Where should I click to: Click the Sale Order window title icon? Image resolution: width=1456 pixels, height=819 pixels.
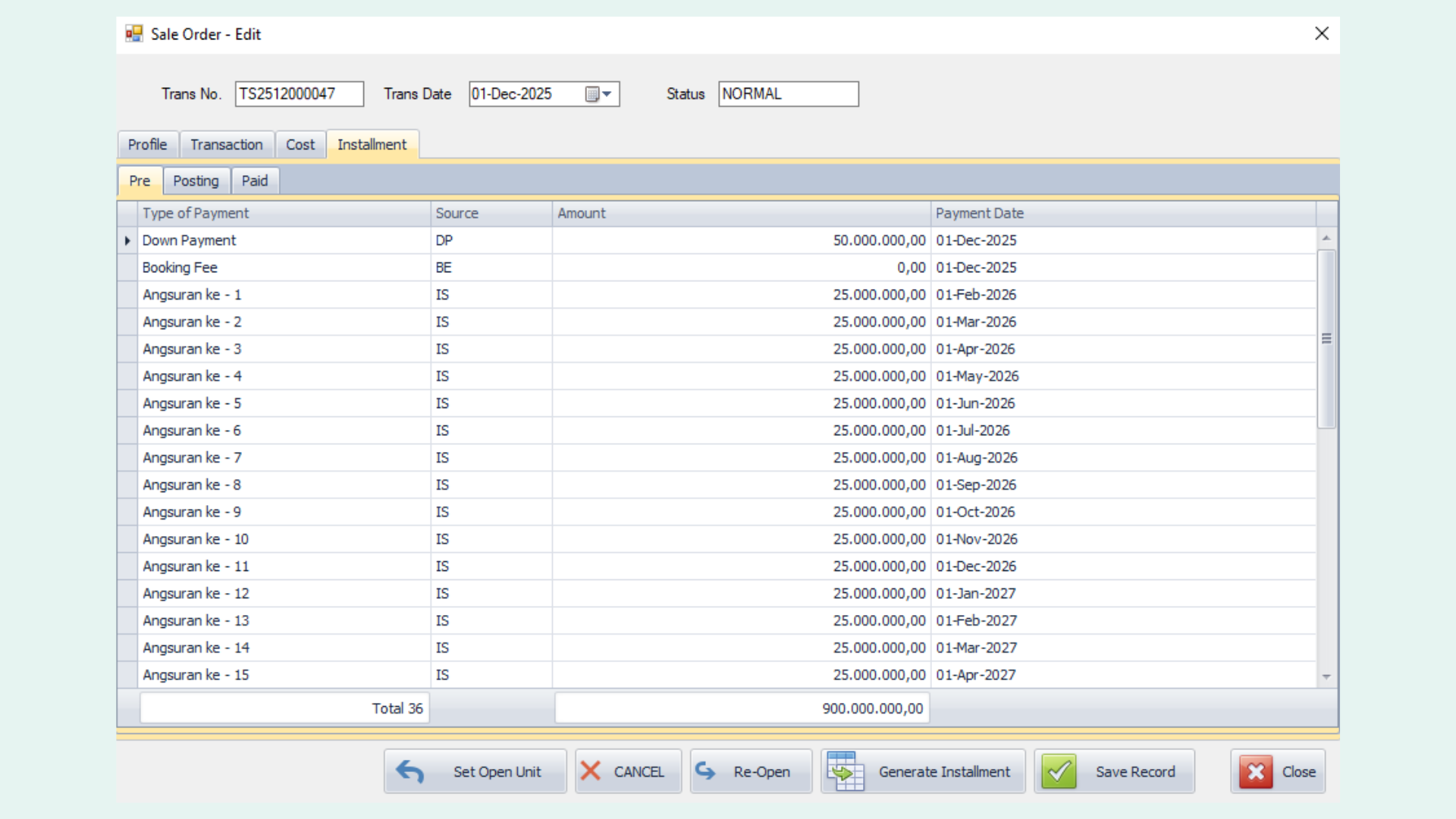coord(134,34)
